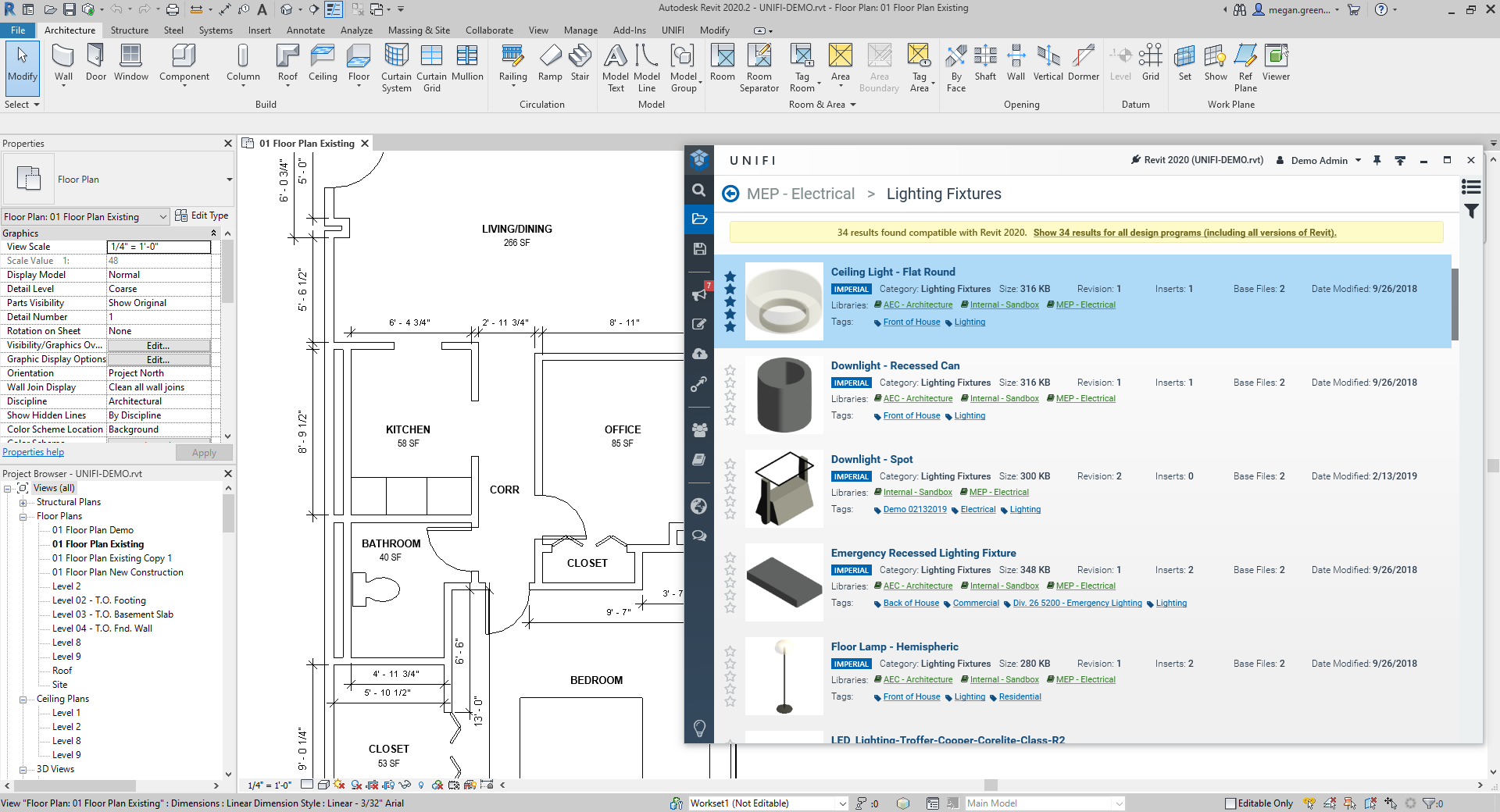Collapse the Ceiling Plans tree node
This screenshot has height=812, width=1500.
(x=23, y=700)
